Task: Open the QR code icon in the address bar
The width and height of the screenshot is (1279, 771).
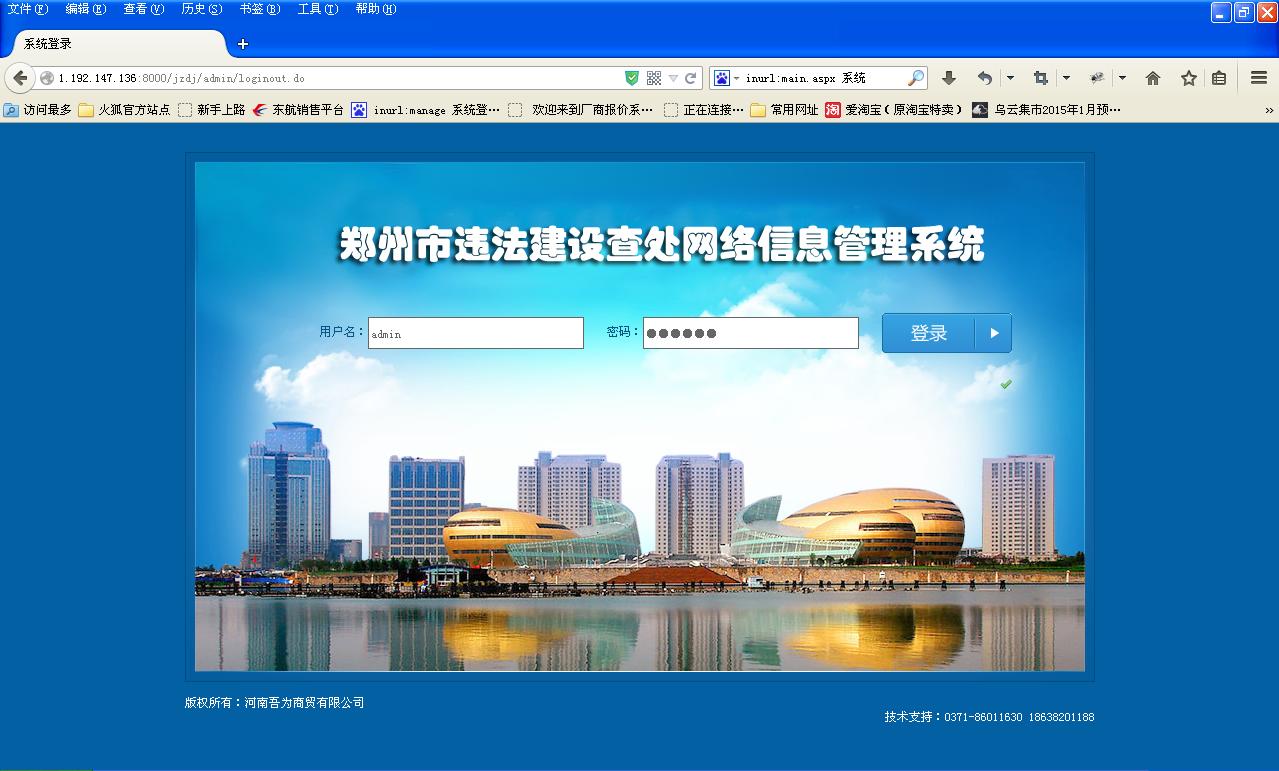Action: pos(654,78)
